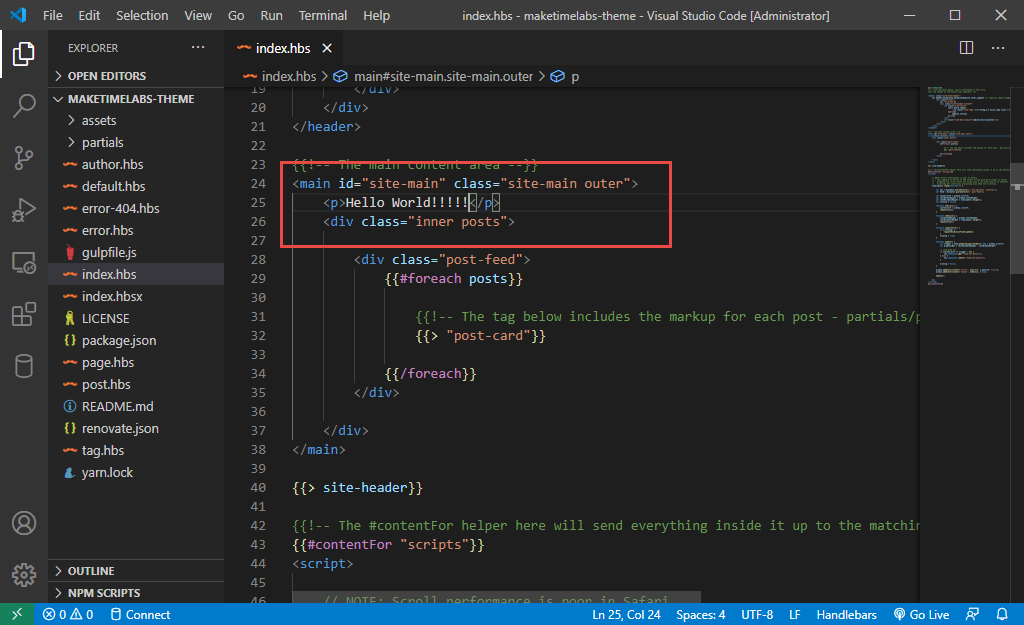Open the Edit menu
The image size is (1024, 625).
(89, 15)
